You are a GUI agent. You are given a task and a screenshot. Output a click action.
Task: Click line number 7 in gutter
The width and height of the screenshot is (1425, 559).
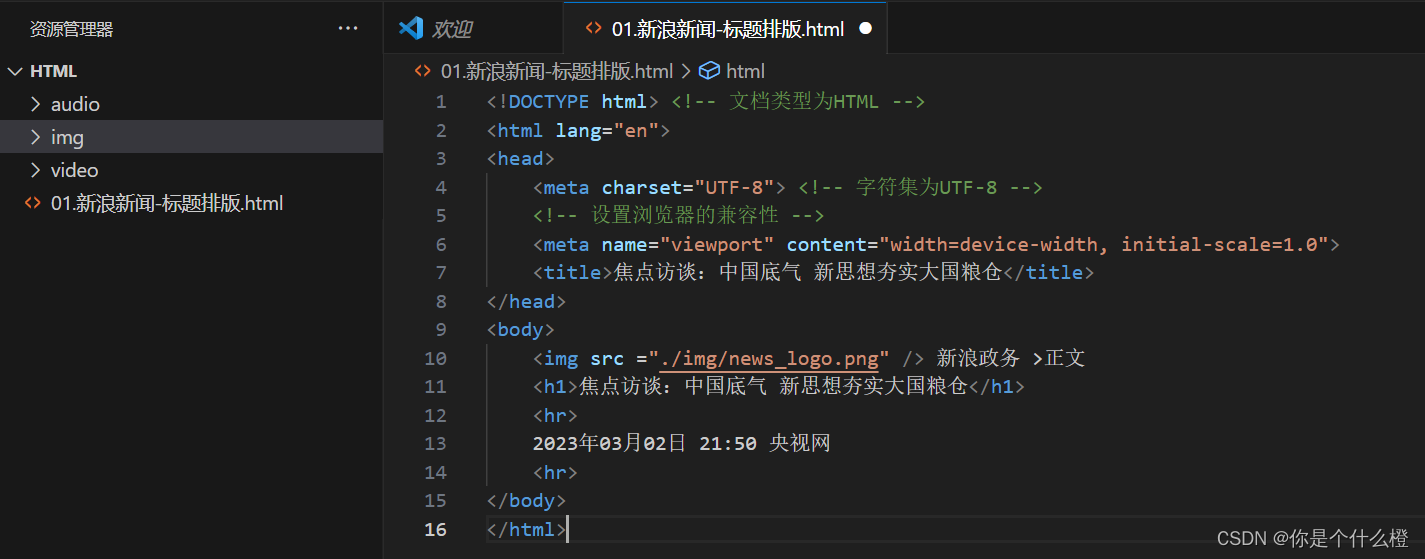click(x=441, y=272)
